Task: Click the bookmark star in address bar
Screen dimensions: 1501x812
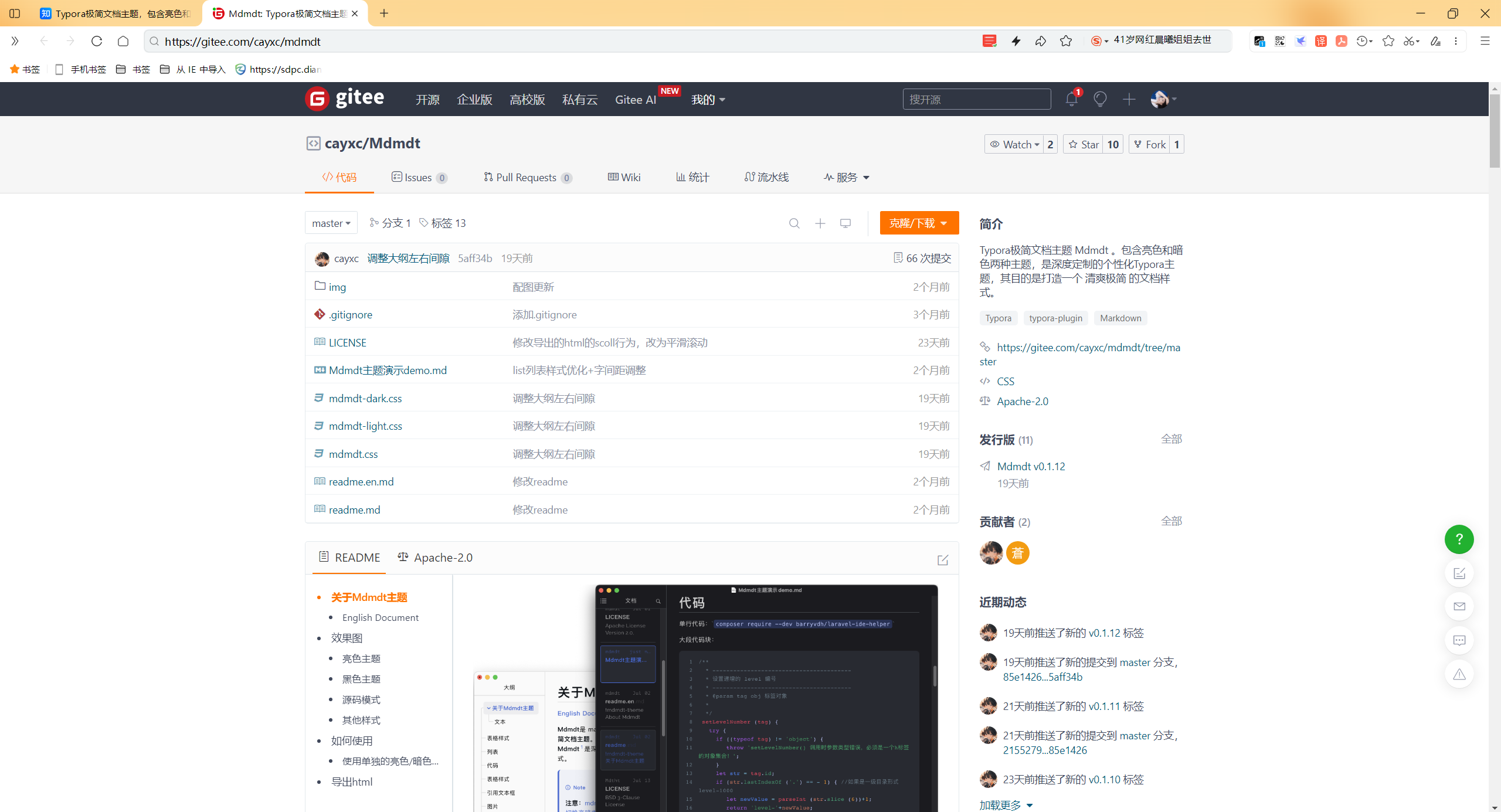Action: (1066, 41)
